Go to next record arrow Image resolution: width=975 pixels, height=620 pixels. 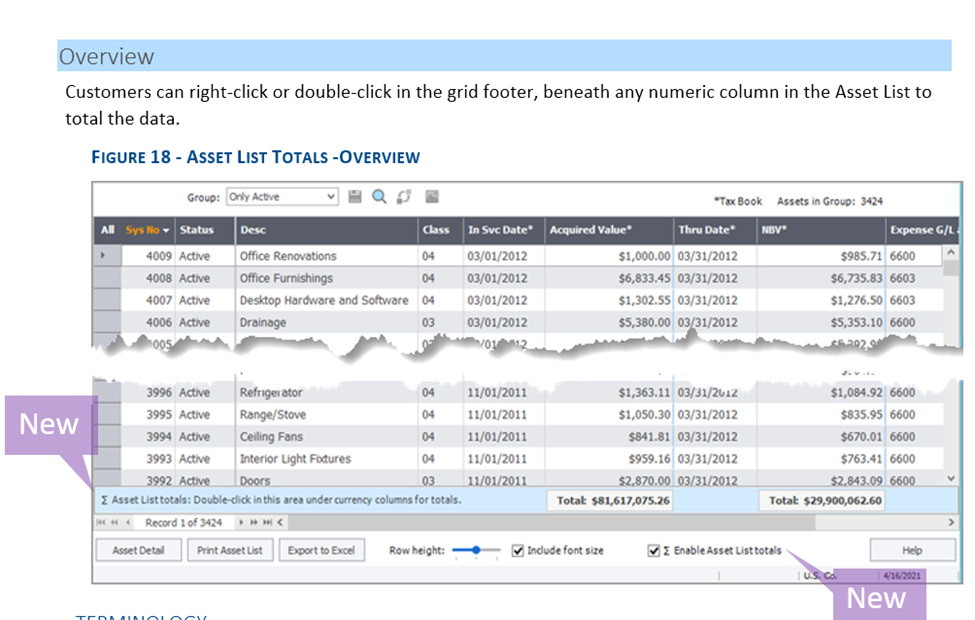(x=241, y=522)
